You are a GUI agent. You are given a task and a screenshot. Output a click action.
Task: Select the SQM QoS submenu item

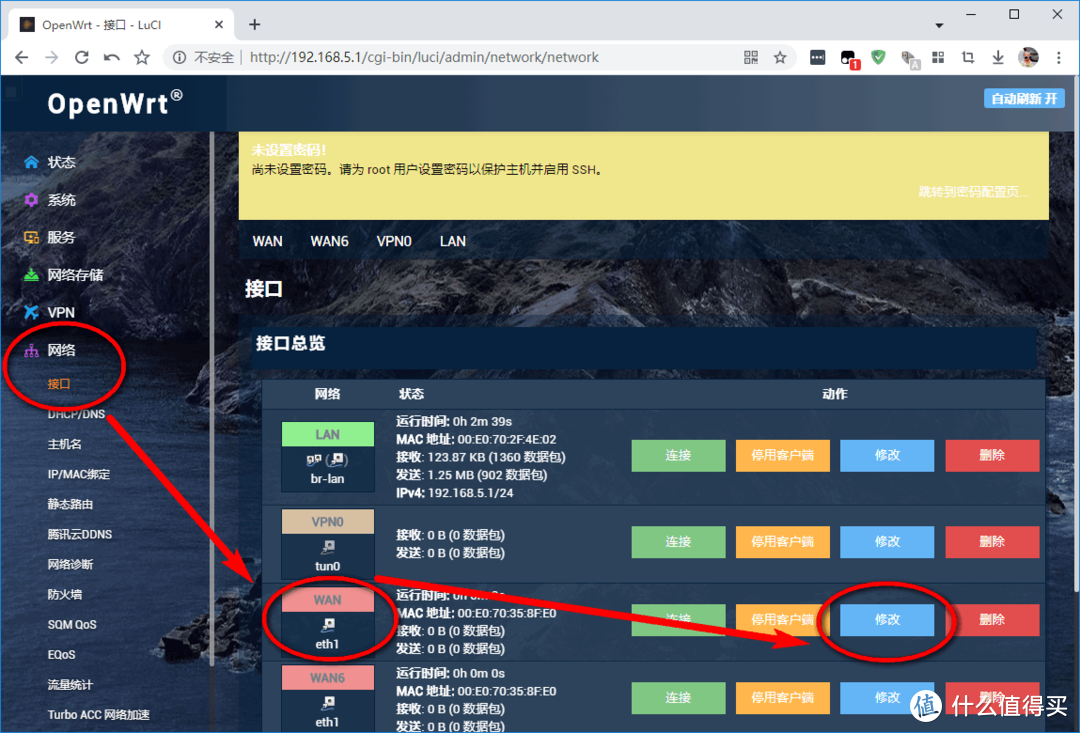(x=72, y=625)
